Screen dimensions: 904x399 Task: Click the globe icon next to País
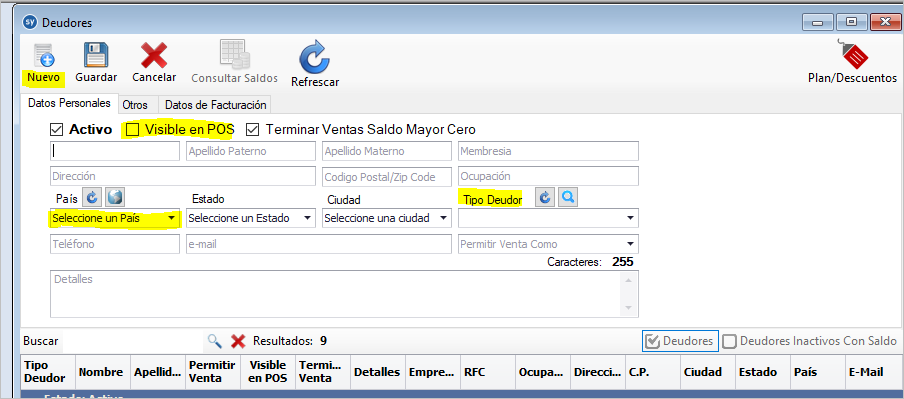tap(115, 198)
